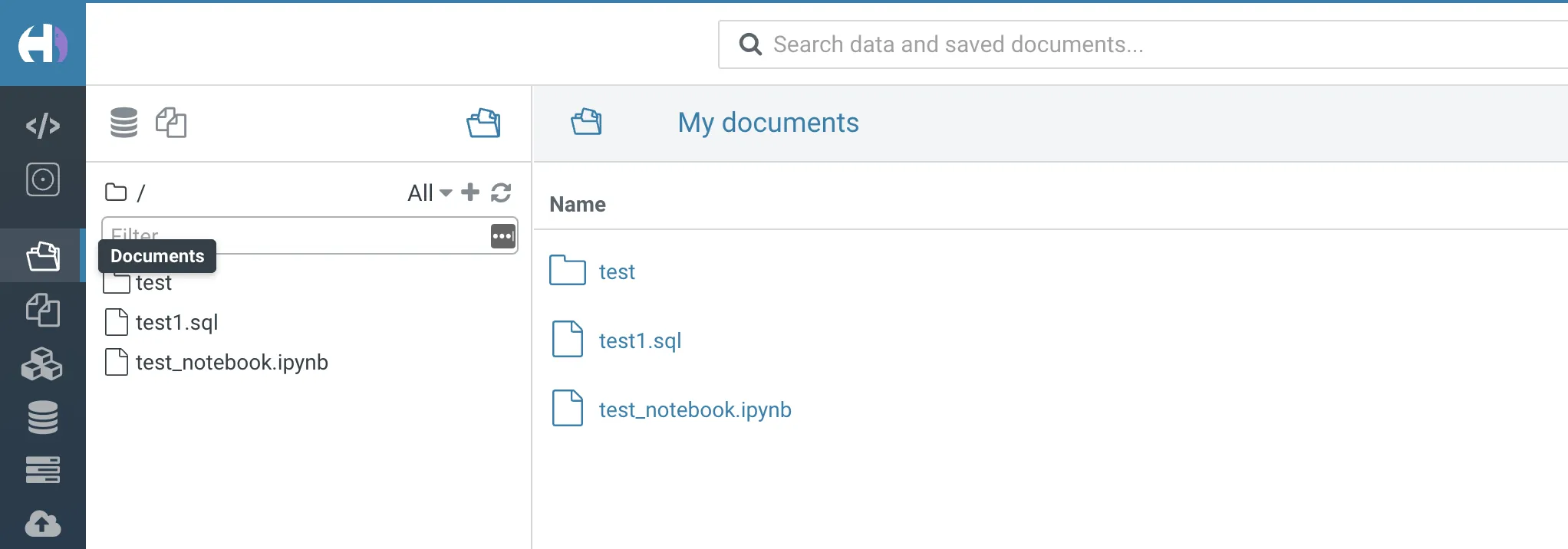This screenshot has width=1568, height=549.
Task: Open the Tables database icon in sidebar
Action: (x=43, y=418)
